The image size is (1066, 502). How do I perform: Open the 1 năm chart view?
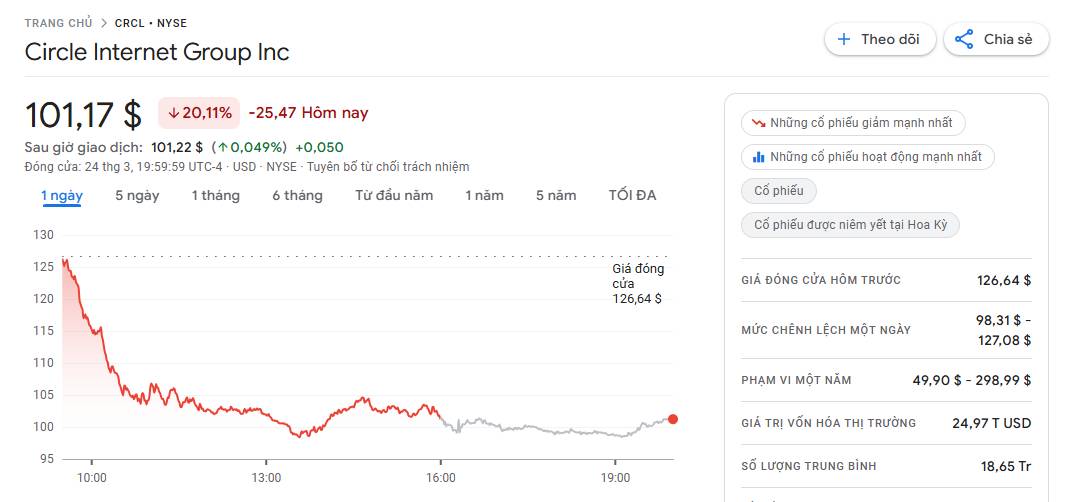point(484,195)
